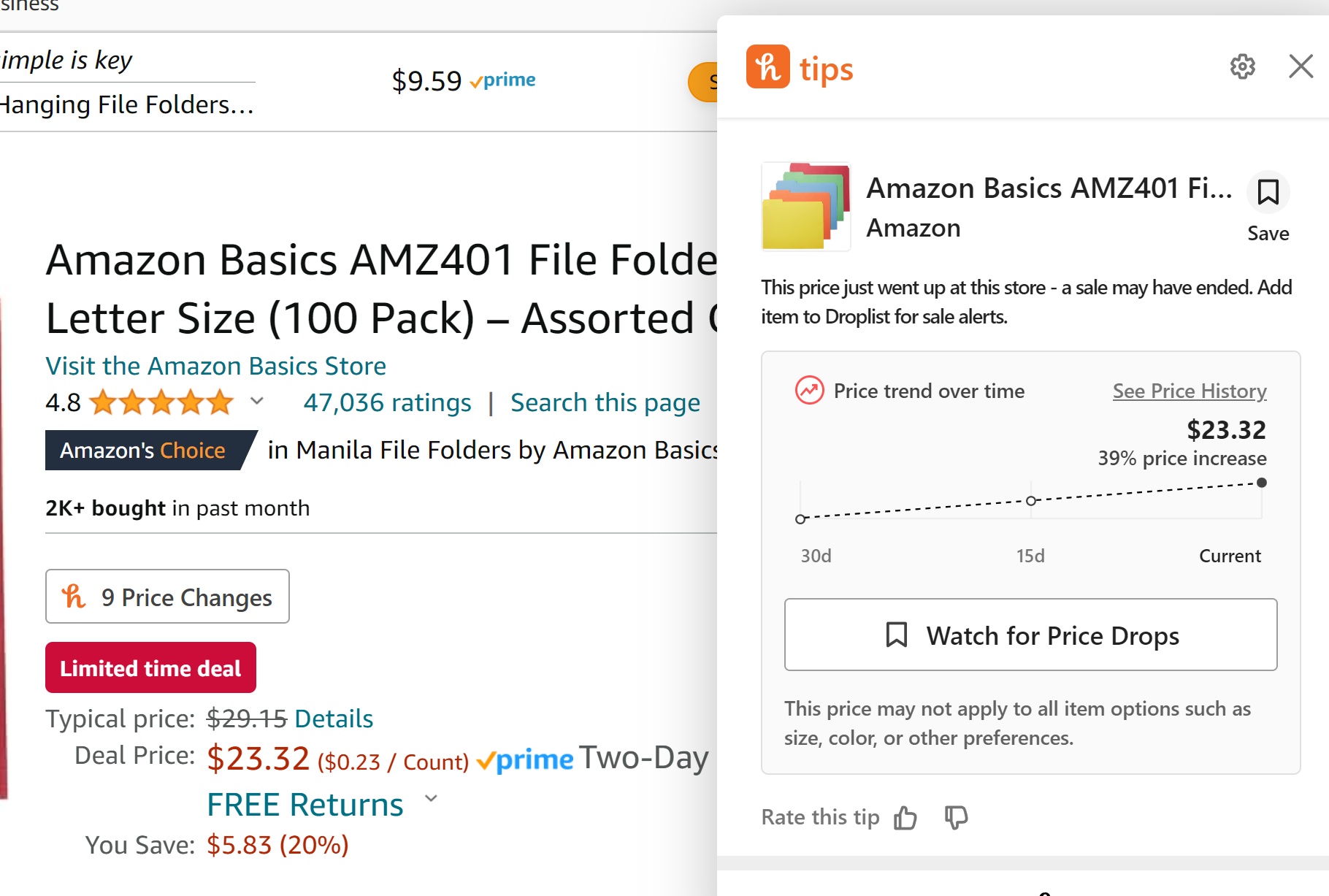The height and width of the screenshot is (896, 1329).
Task: Save item with bookmark icon
Action: pyautogui.click(x=1268, y=193)
